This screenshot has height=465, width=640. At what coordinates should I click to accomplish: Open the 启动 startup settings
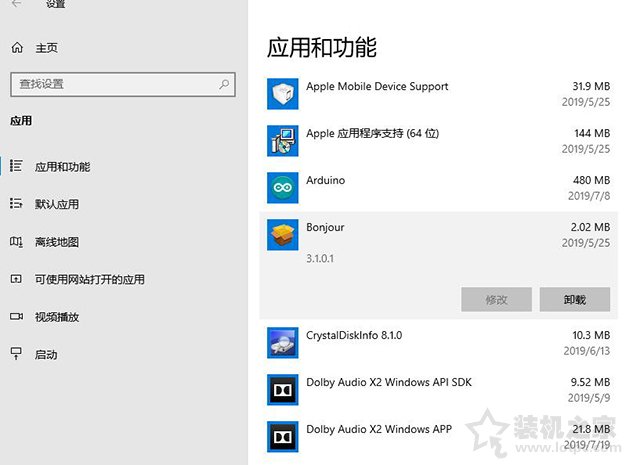46,355
